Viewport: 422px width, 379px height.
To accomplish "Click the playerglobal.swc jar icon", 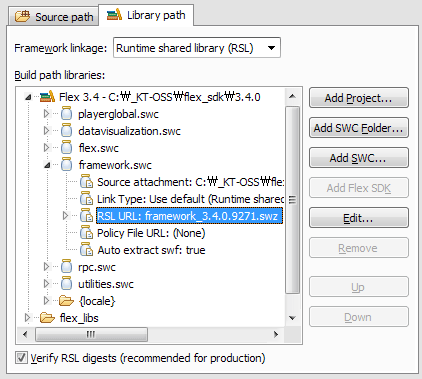I will [67, 114].
